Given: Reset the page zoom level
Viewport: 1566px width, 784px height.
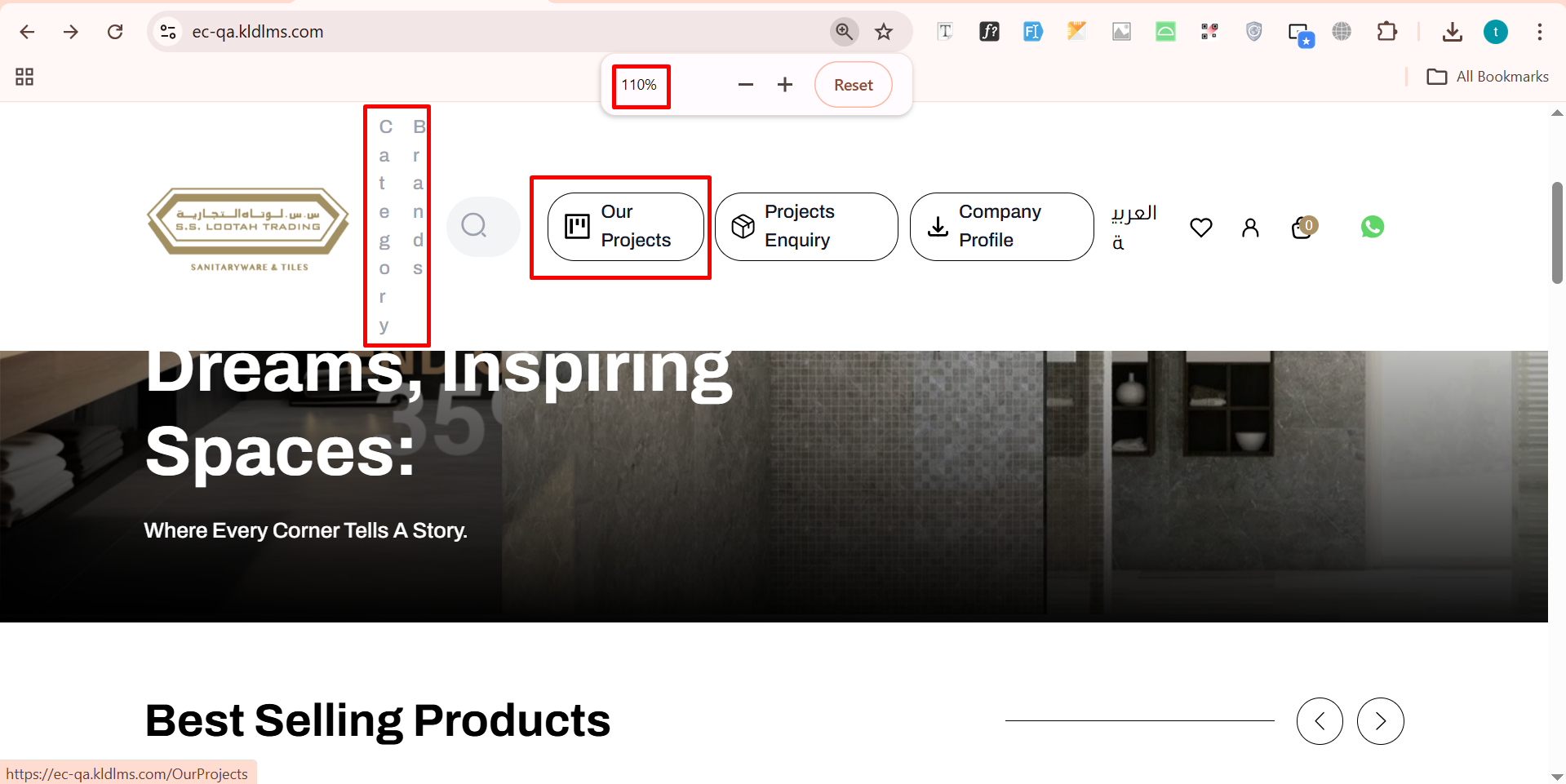Looking at the screenshot, I should (x=853, y=85).
